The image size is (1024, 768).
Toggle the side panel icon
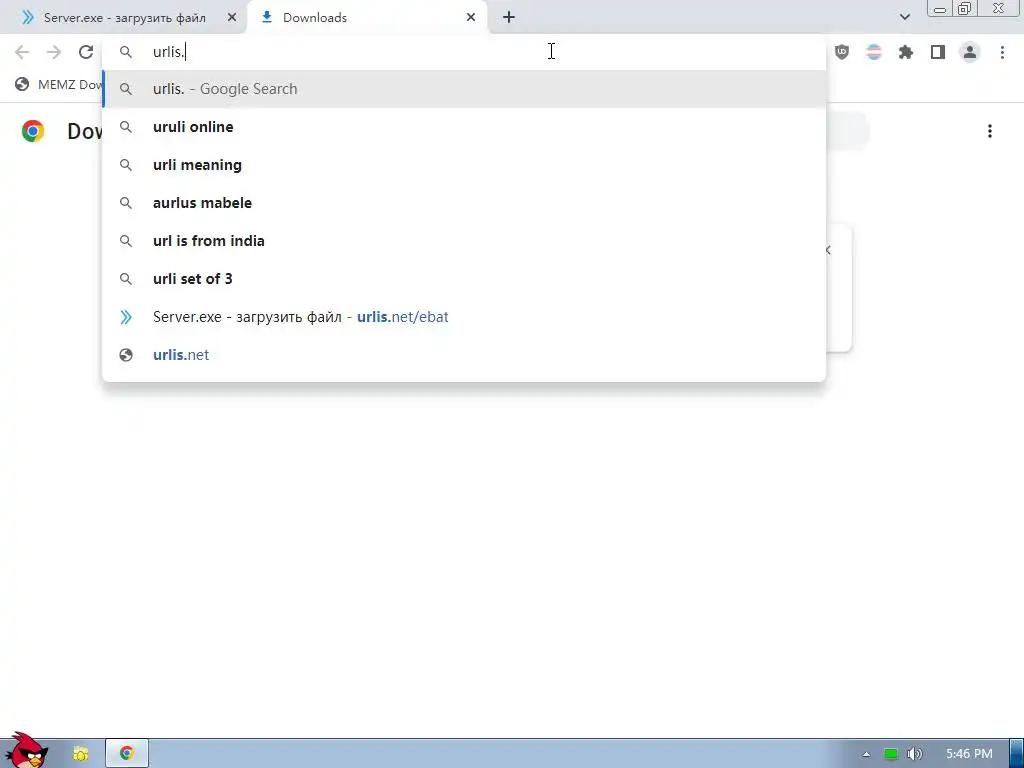pos(938,52)
